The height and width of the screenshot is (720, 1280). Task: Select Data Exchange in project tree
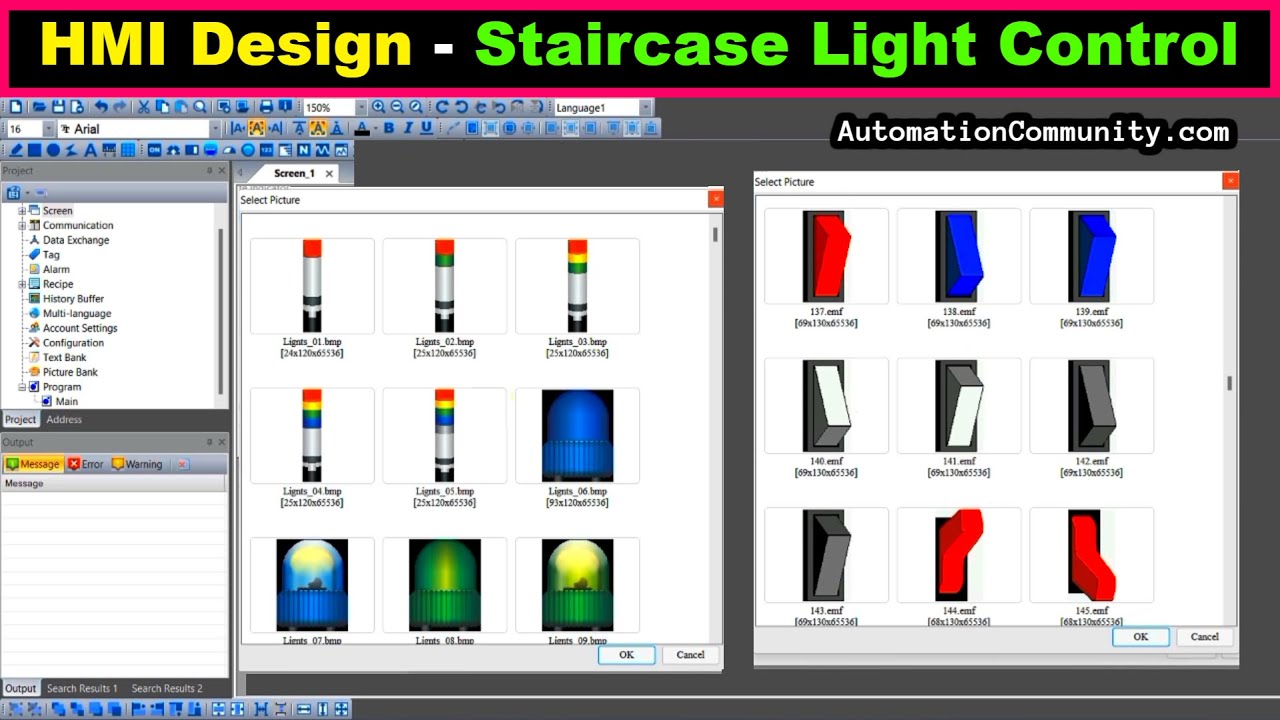coord(76,240)
